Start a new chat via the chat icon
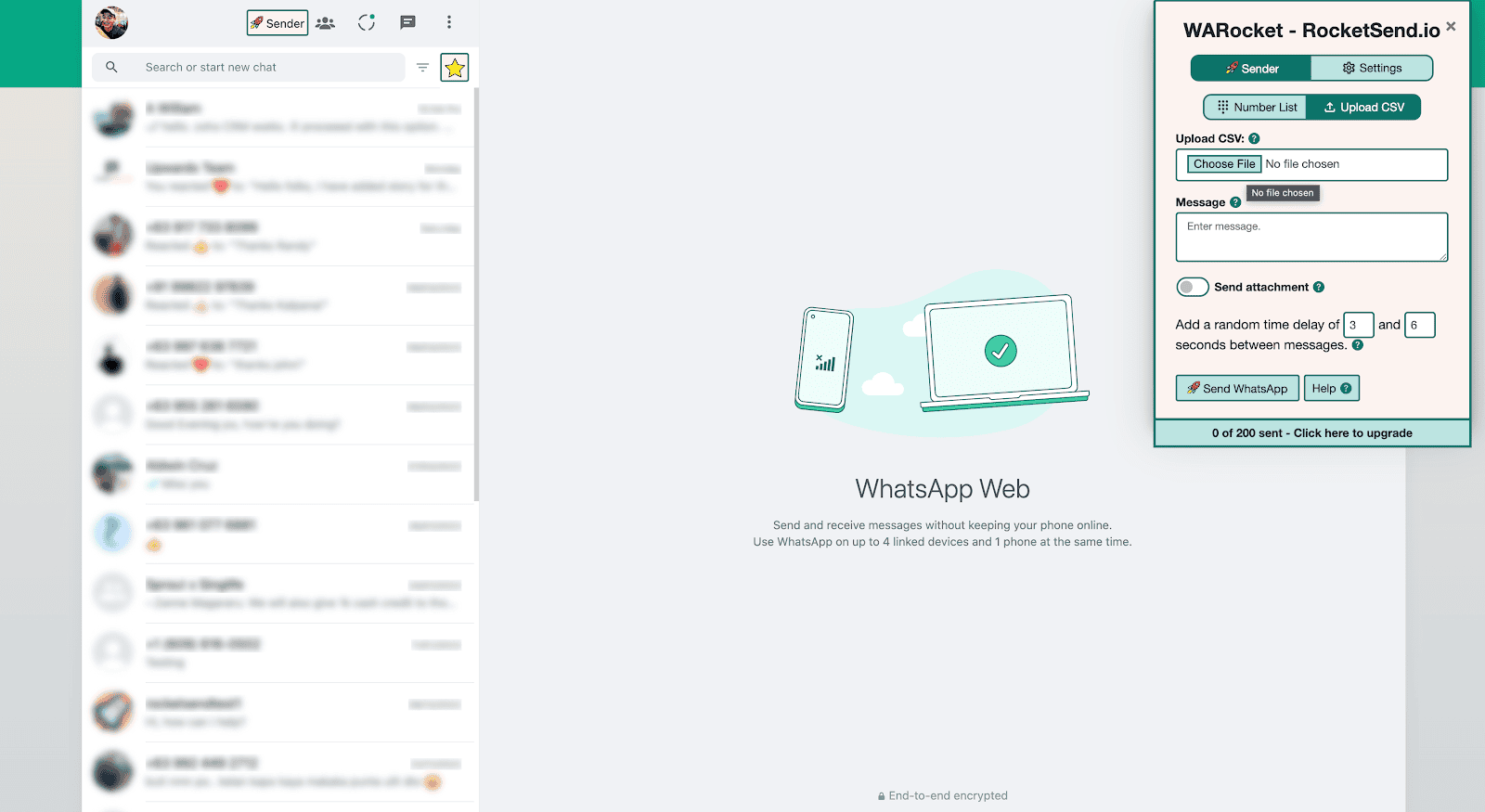 click(x=407, y=22)
